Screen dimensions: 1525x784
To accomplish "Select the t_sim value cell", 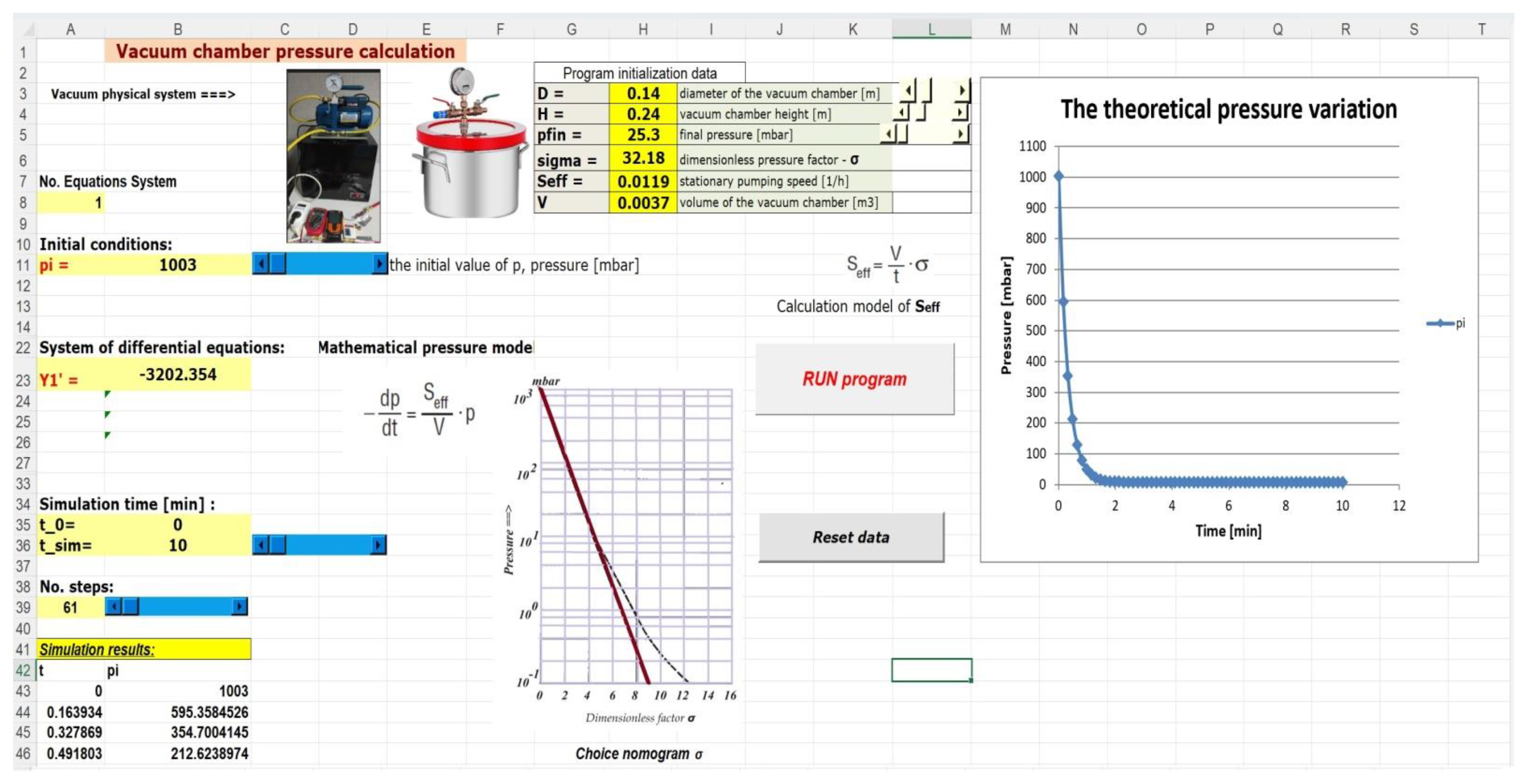I will tap(177, 545).
